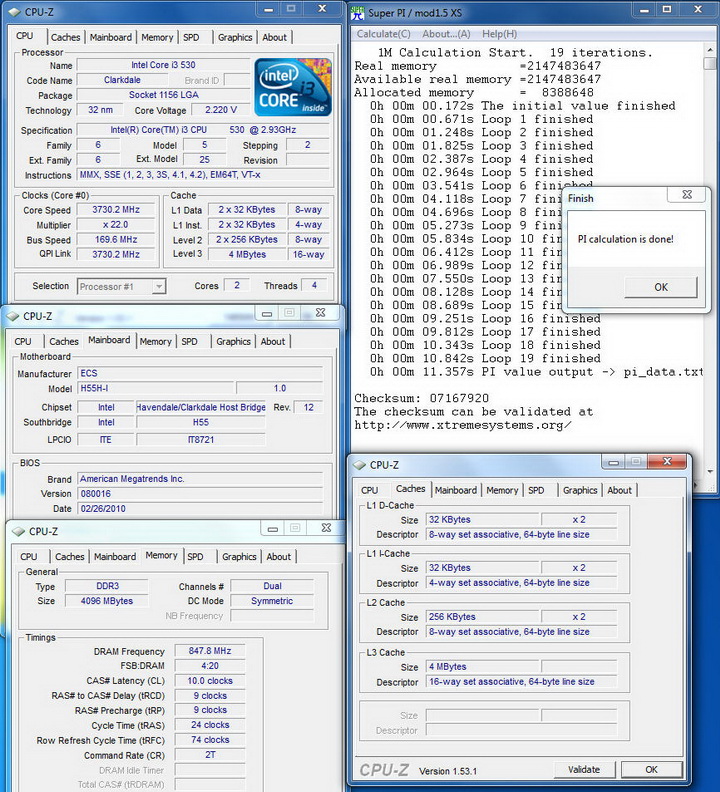Image resolution: width=720 pixels, height=792 pixels.
Task: Select Caches tab in the Memory CPU-Z window
Action: coord(69,557)
